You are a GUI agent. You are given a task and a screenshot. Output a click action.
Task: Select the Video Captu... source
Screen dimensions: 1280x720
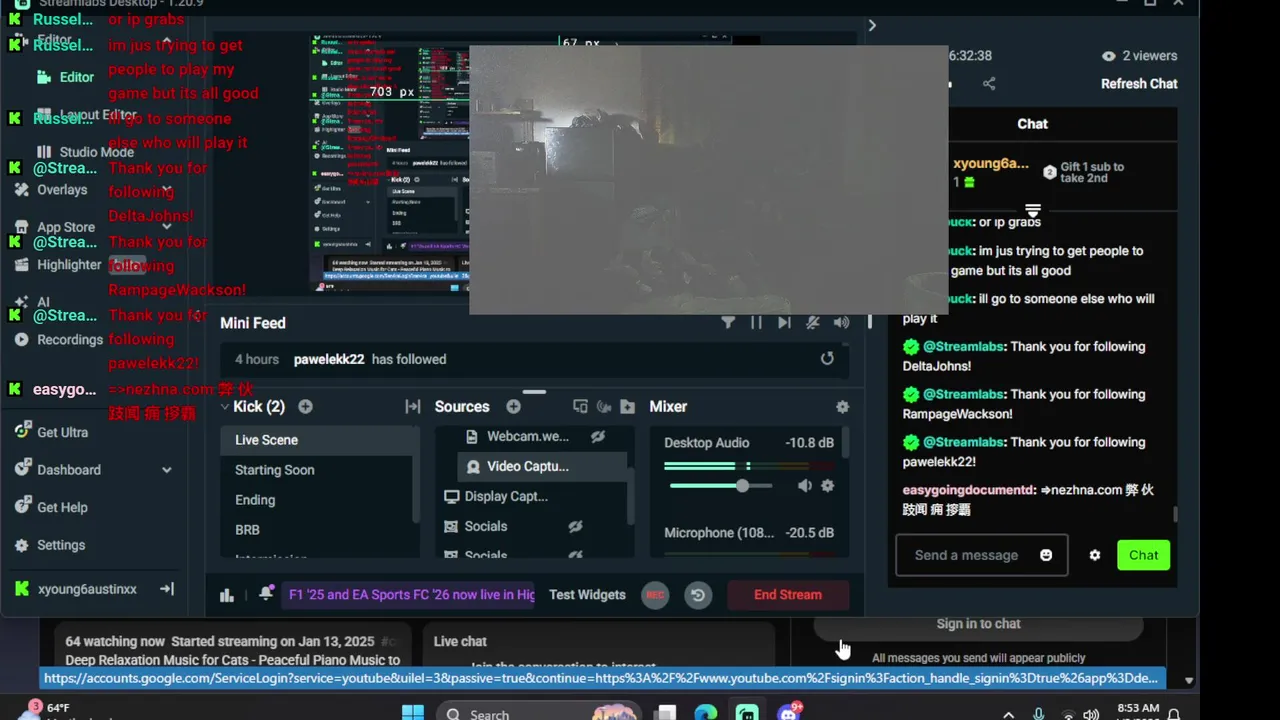click(x=542, y=466)
